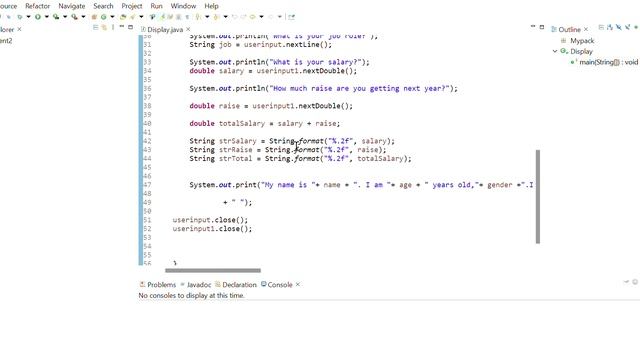The width and height of the screenshot is (640, 360).
Task: Close the Console view tab
Action: (298, 284)
